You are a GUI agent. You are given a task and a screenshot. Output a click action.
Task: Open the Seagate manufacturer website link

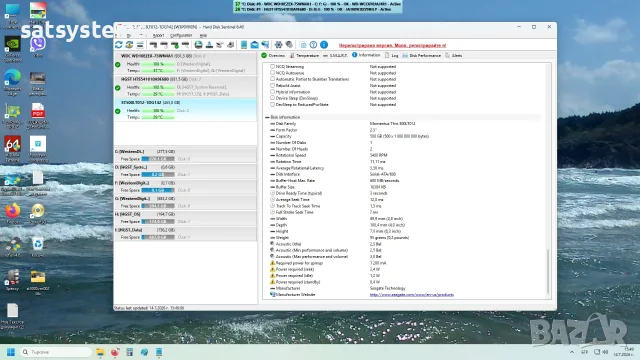pos(411,295)
